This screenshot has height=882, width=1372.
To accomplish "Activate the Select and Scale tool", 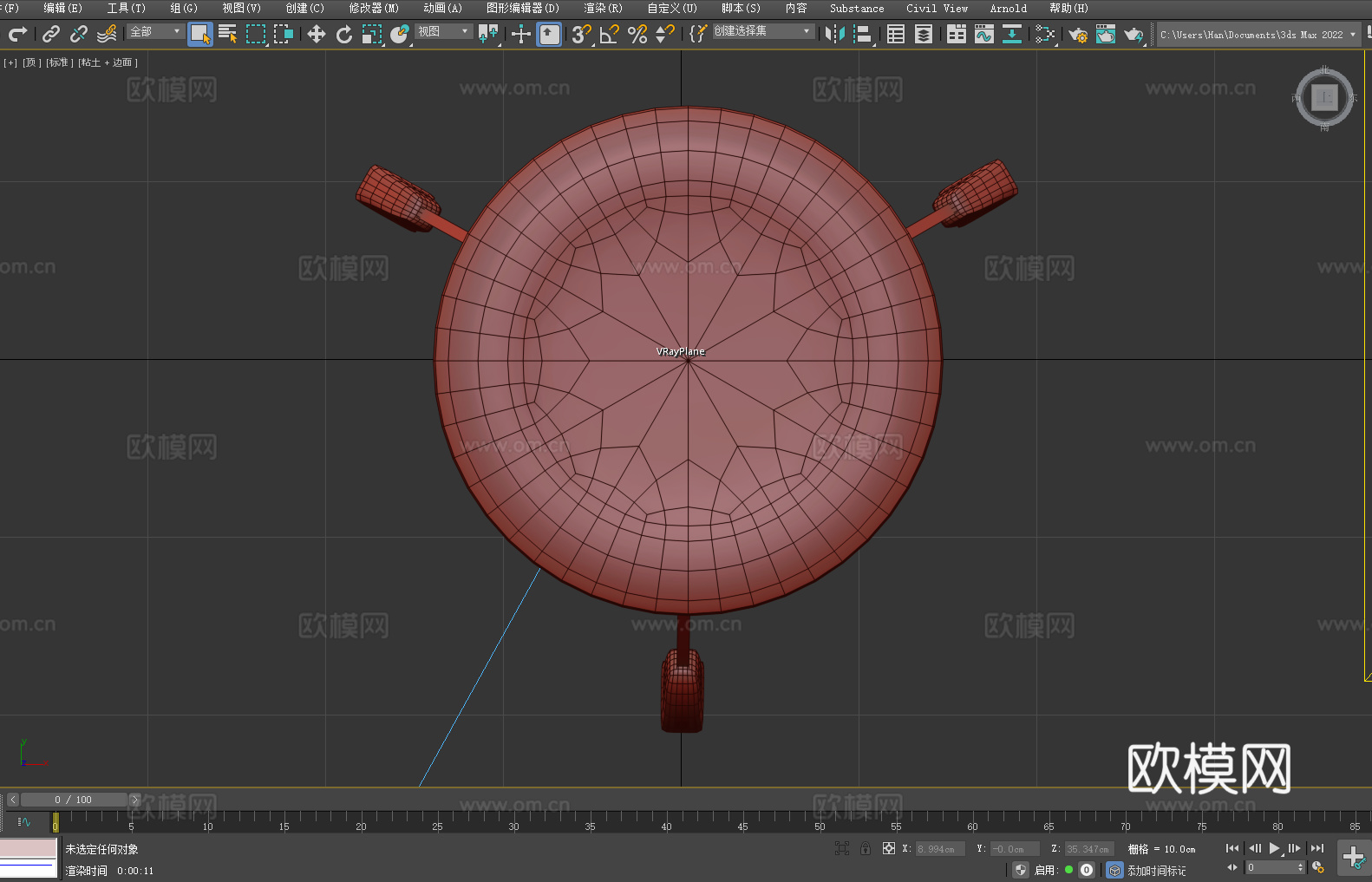I will (372, 34).
